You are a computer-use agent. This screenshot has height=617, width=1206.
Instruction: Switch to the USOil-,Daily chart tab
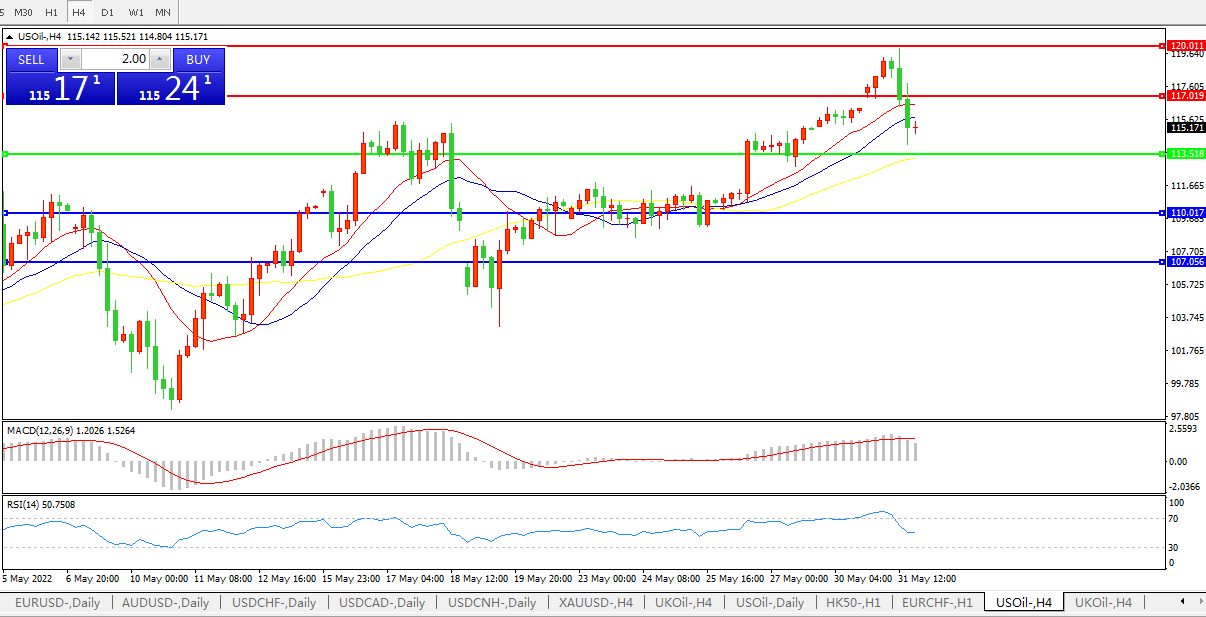tap(771, 602)
